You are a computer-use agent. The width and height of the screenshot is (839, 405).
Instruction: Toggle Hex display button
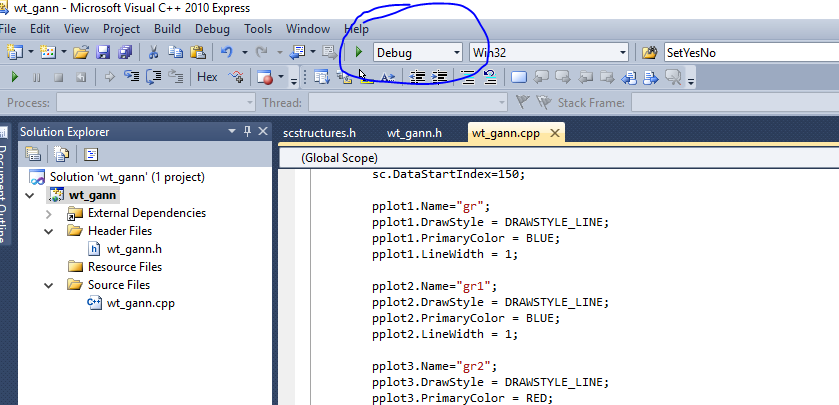pyautogui.click(x=207, y=77)
